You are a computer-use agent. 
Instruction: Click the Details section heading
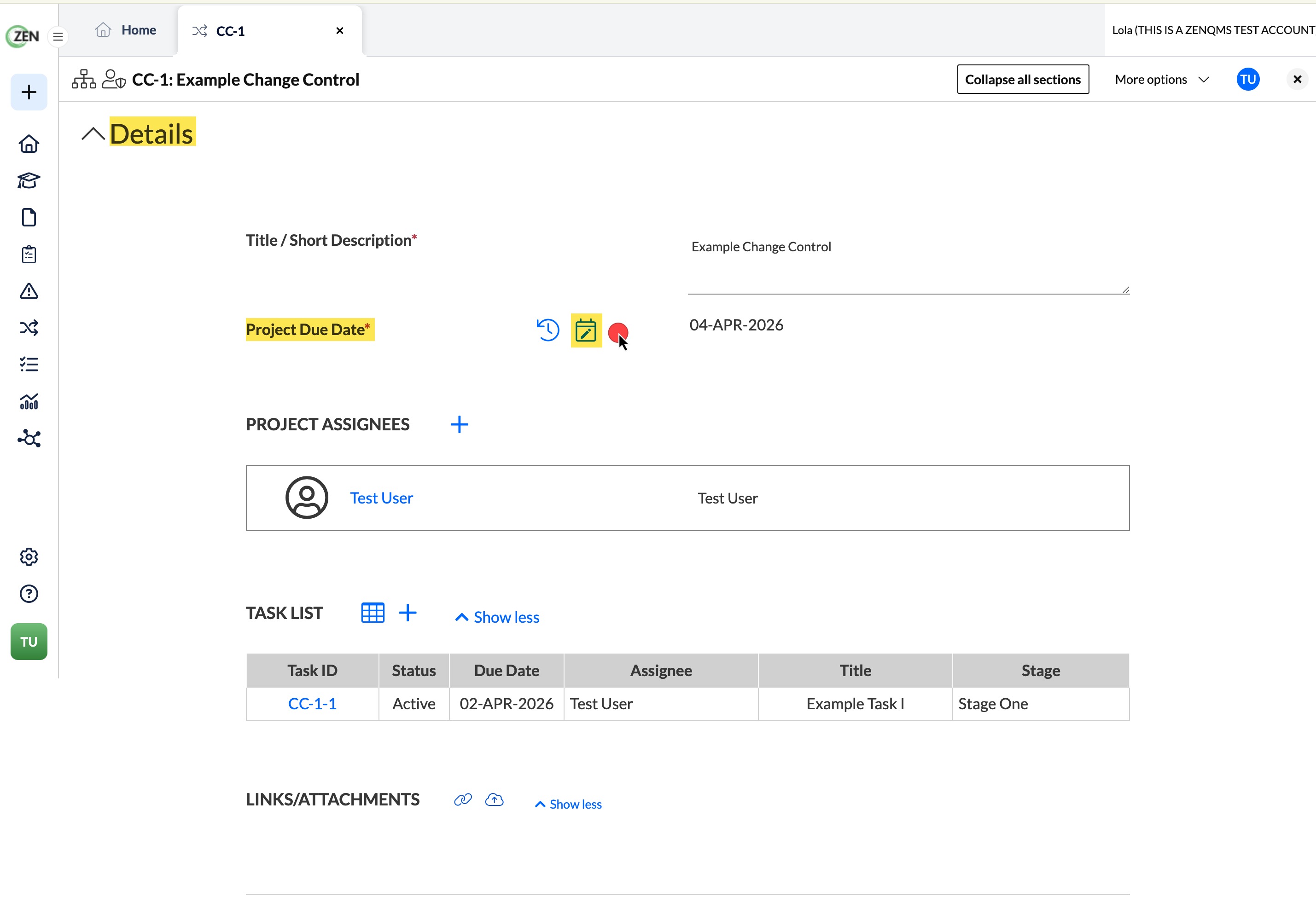coord(152,134)
